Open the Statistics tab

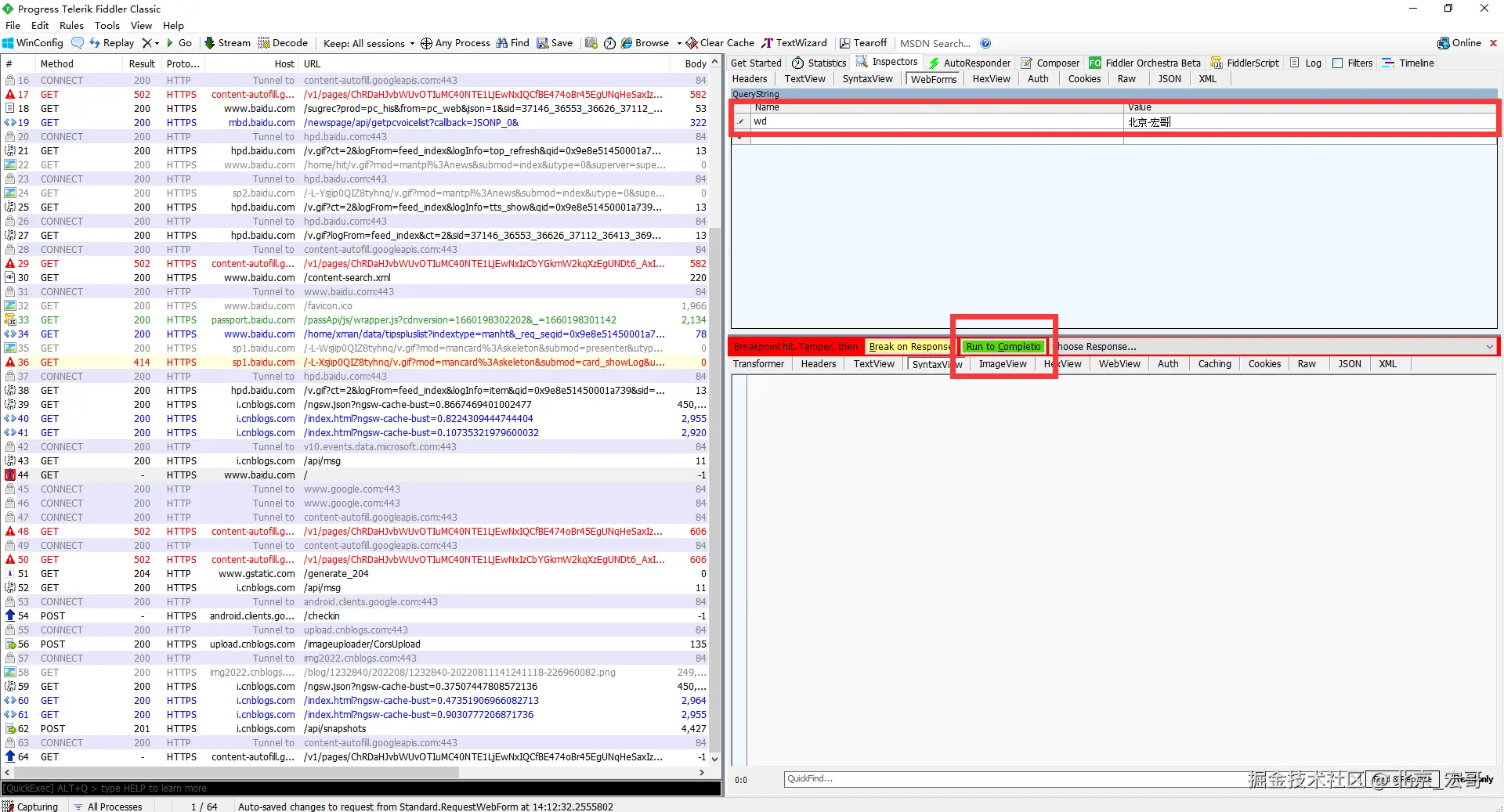tap(819, 63)
